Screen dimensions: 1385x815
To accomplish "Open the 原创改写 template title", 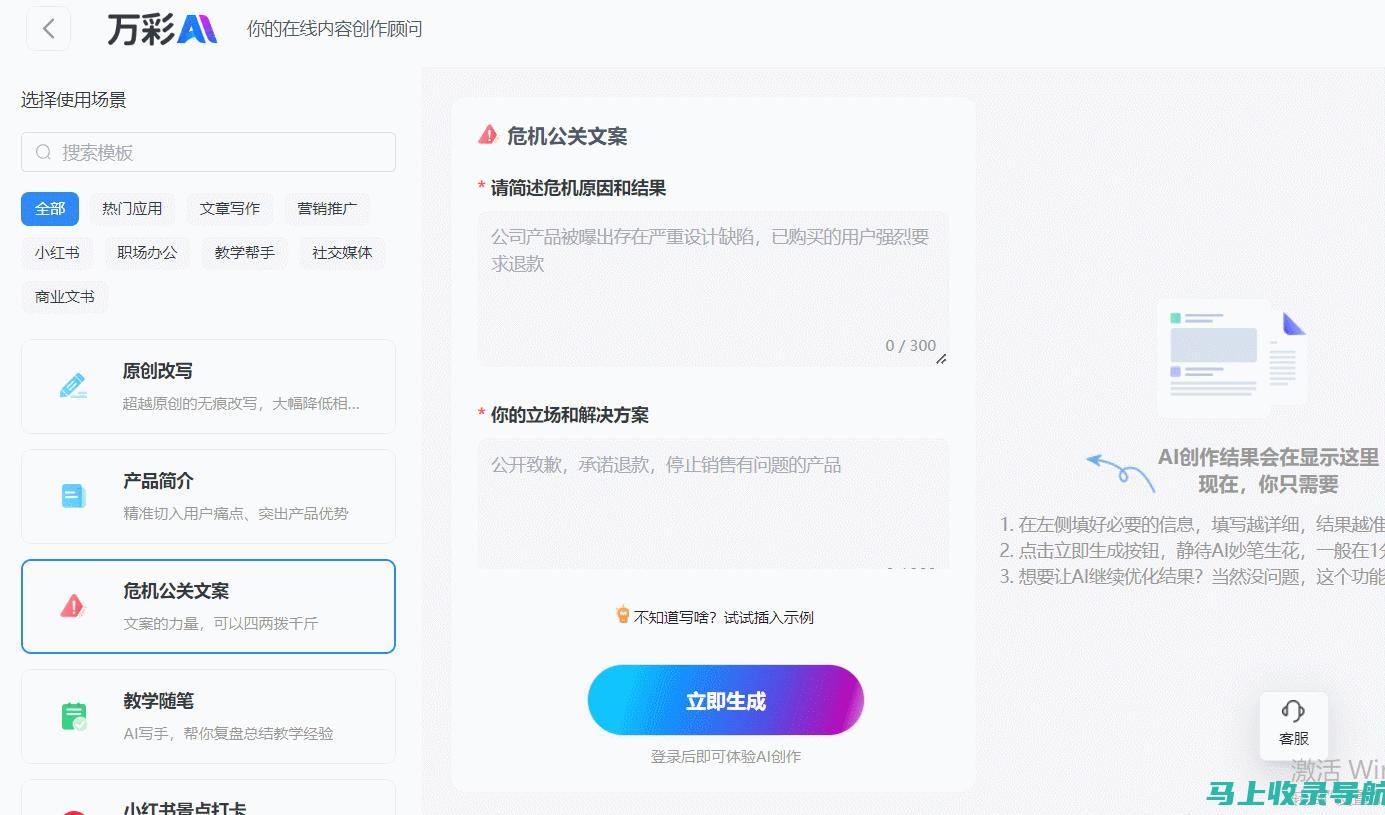I will pyautogui.click(x=158, y=371).
